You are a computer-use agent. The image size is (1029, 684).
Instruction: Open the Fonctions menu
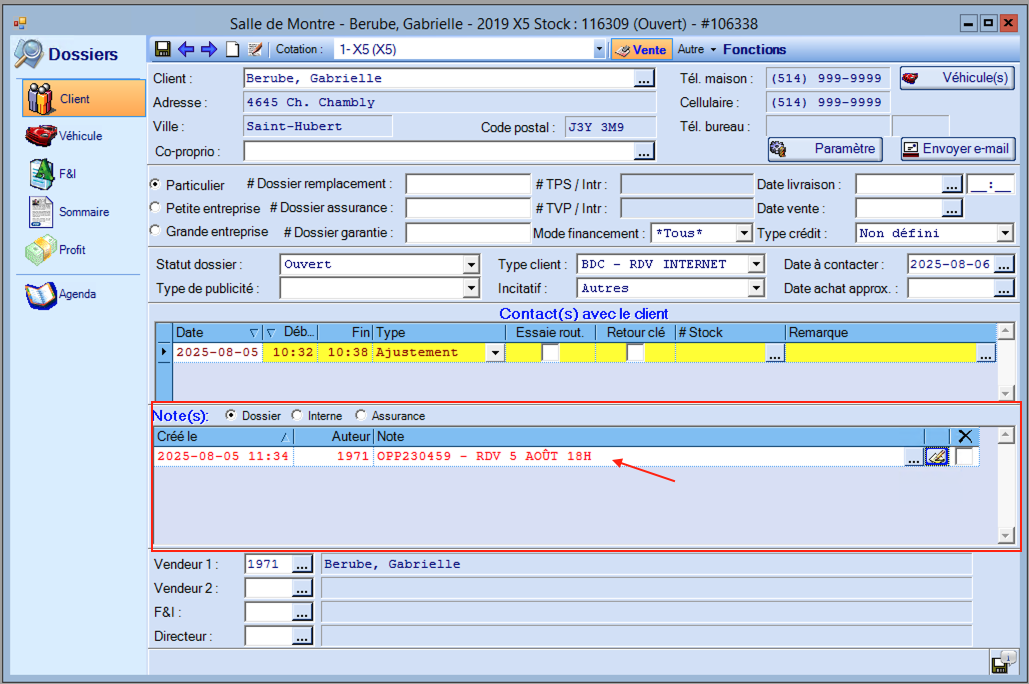754,49
